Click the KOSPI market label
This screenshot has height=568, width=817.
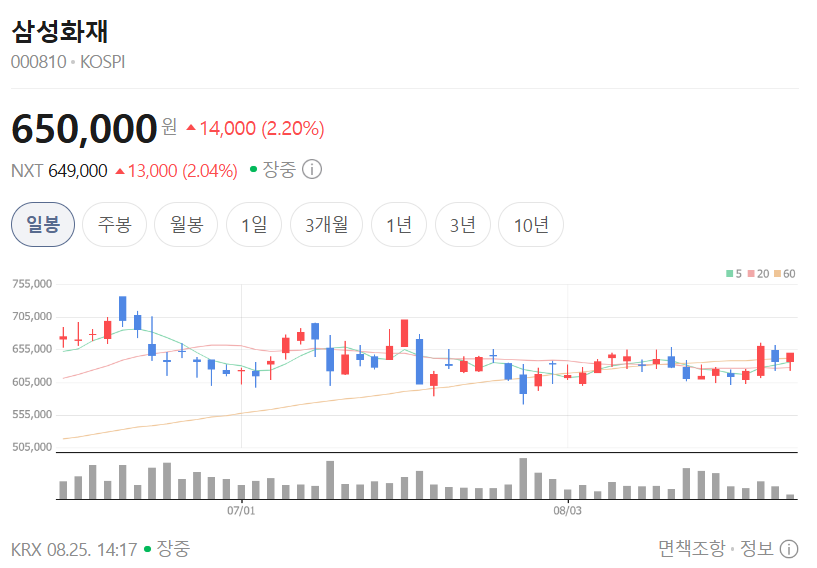coord(103,62)
